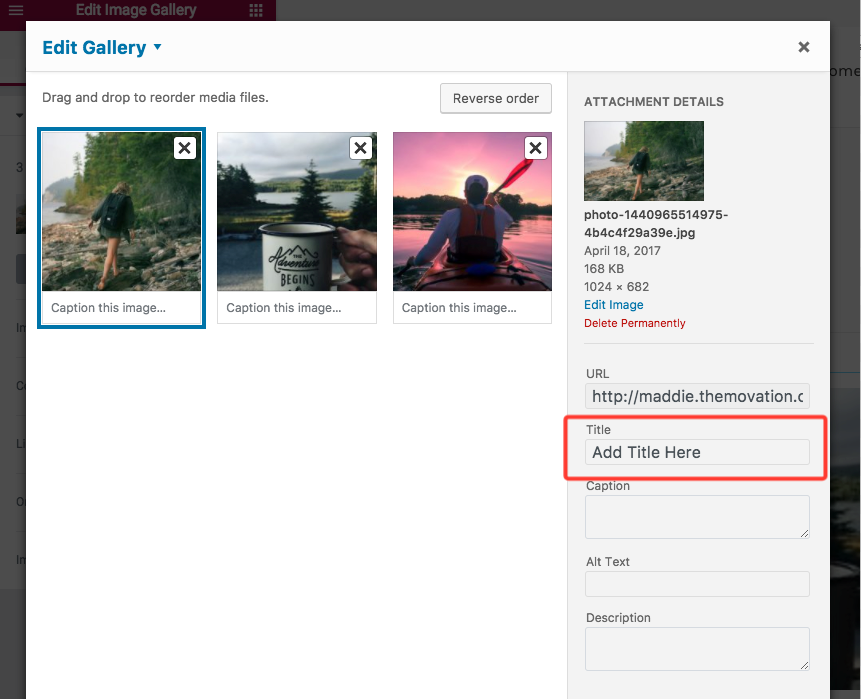Click the dimensions 1024 × 682
The width and height of the screenshot is (861, 699).
(x=616, y=287)
